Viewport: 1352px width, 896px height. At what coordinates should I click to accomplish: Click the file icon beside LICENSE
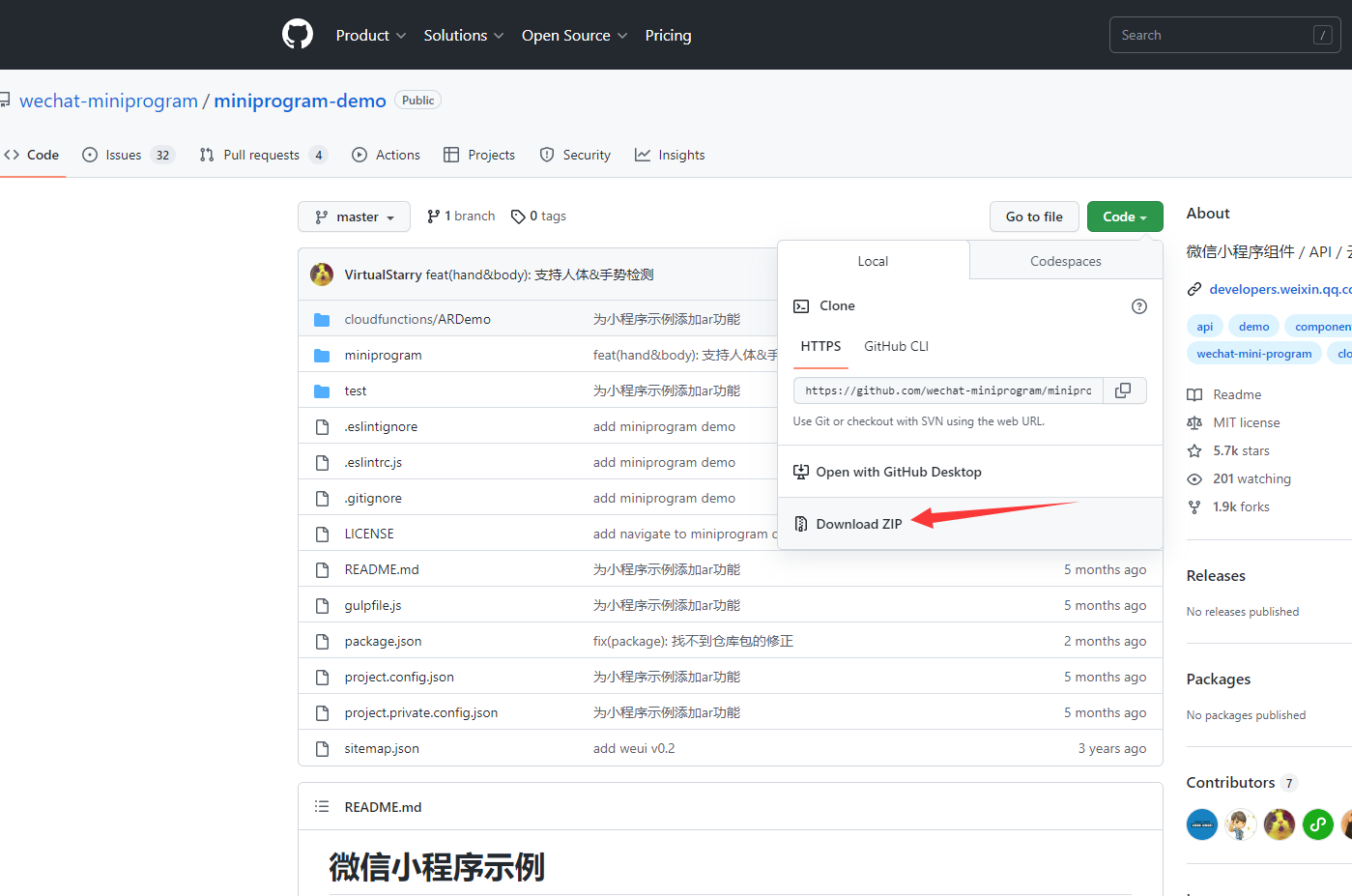(322, 535)
